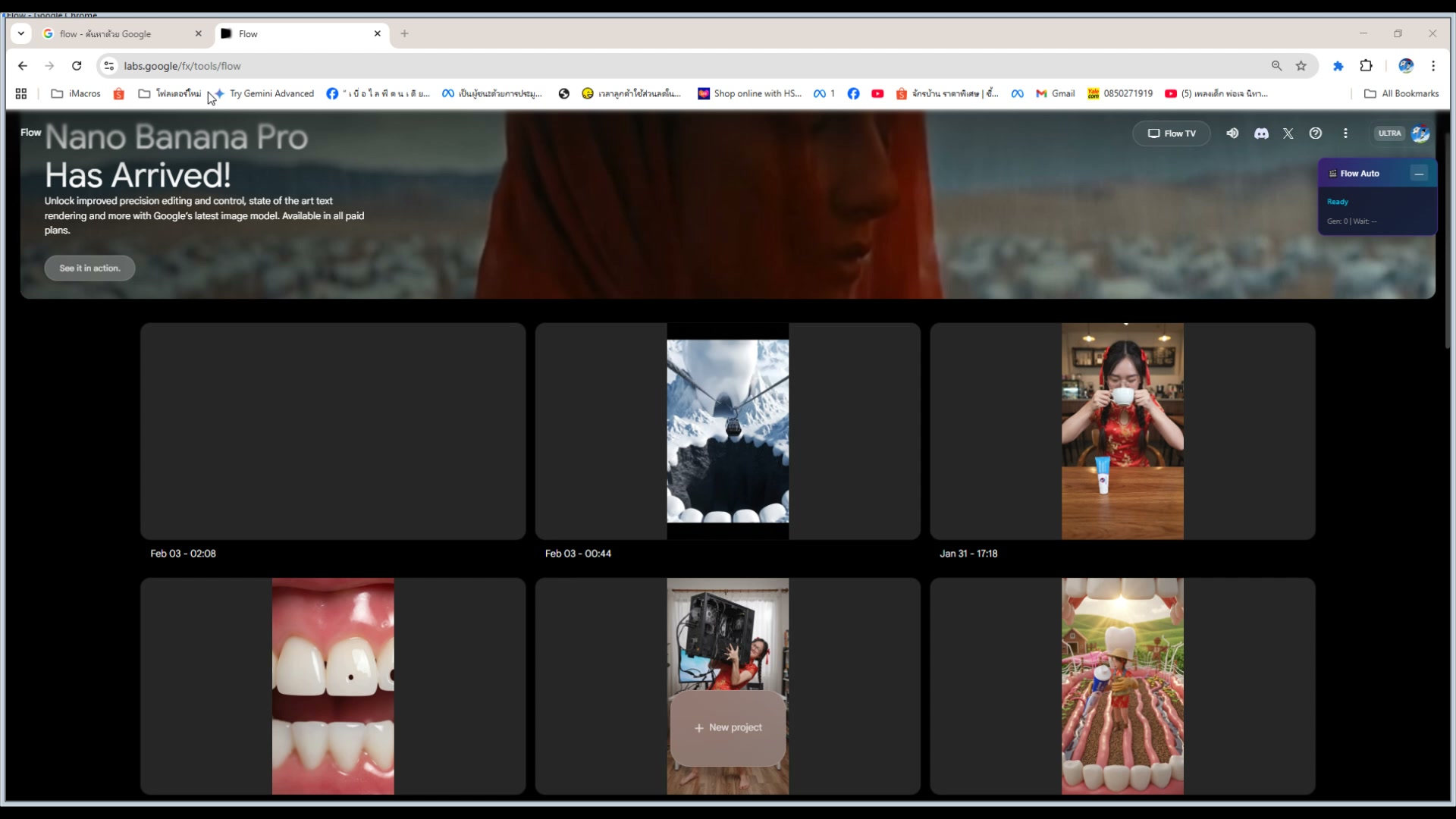Switch to the Google search flow tab

click(114, 33)
